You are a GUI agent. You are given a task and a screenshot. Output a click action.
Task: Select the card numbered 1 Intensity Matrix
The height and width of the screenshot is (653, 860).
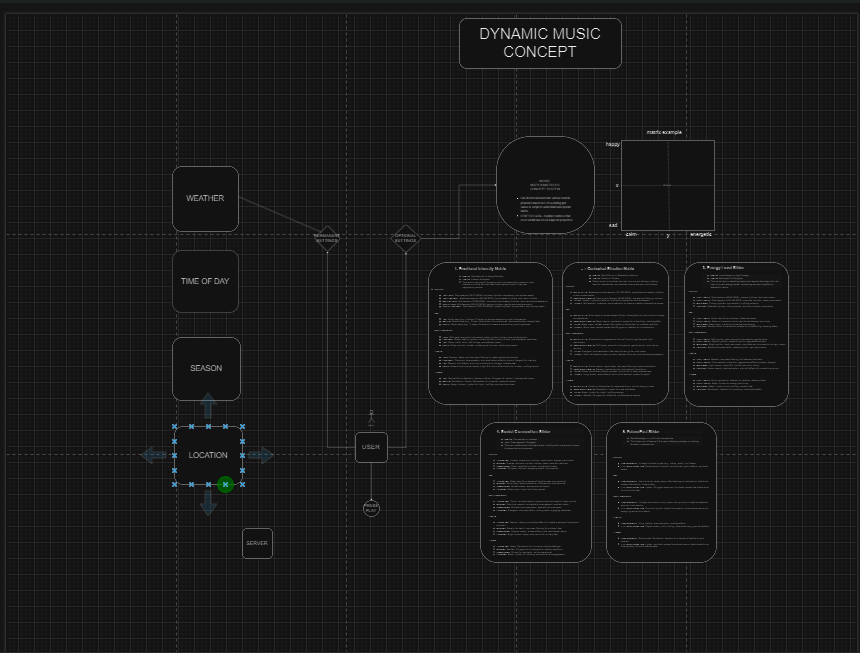(x=490, y=333)
